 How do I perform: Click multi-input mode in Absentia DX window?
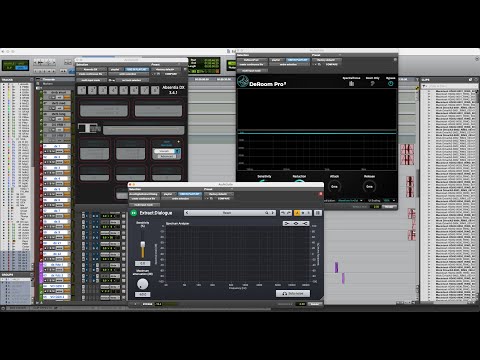91,80
